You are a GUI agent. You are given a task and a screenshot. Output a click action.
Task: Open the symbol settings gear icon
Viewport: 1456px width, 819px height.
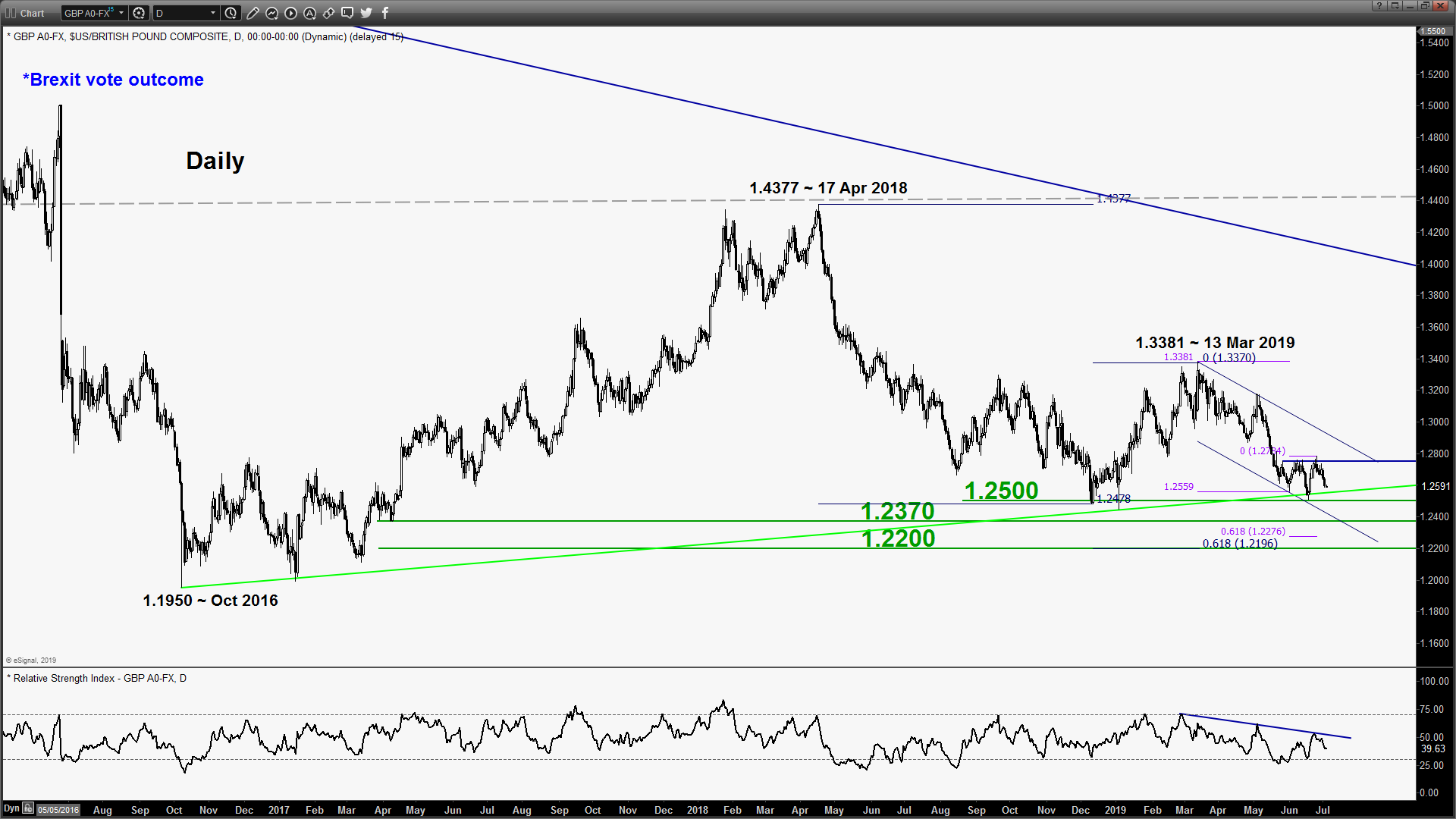(x=139, y=13)
